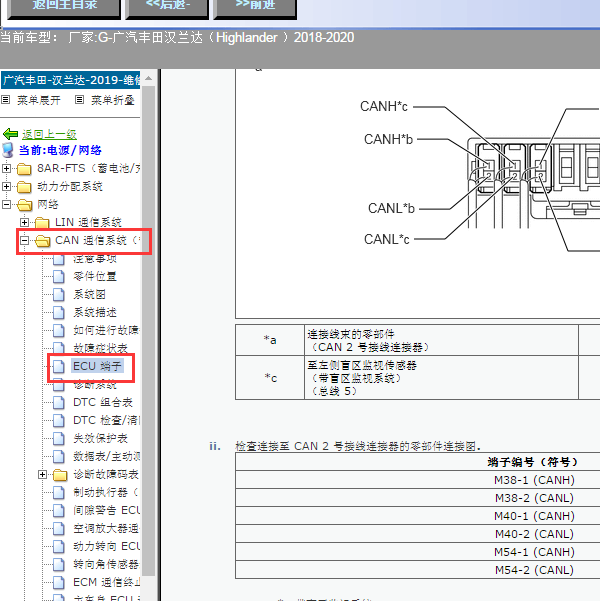Select the ECU 端子 tree item
The image size is (600, 601).
click(x=96, y=366)
